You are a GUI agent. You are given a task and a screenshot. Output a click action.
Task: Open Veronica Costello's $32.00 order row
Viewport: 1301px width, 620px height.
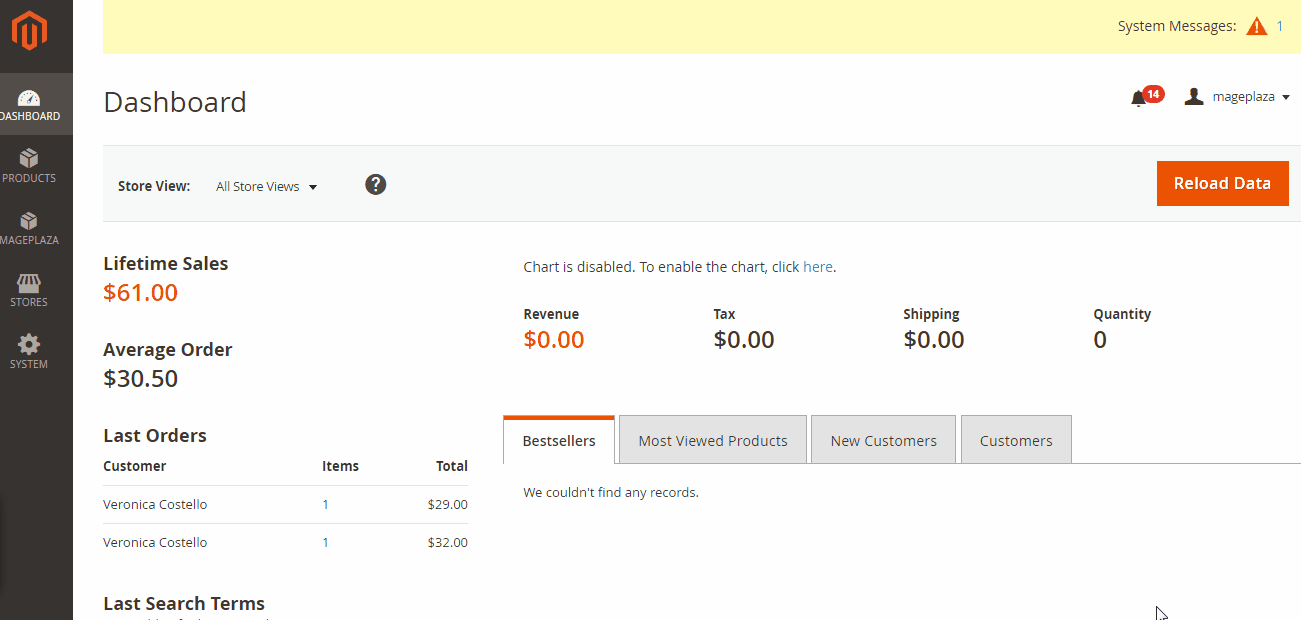(285, 543)
